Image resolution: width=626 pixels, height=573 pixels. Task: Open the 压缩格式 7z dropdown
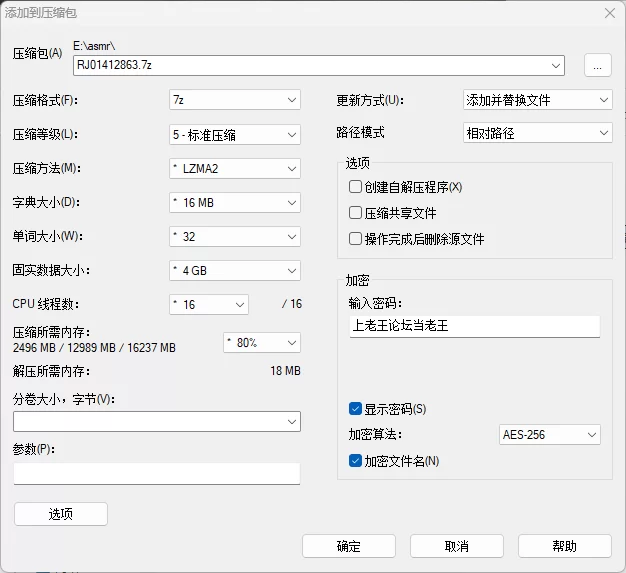[235, 100]
